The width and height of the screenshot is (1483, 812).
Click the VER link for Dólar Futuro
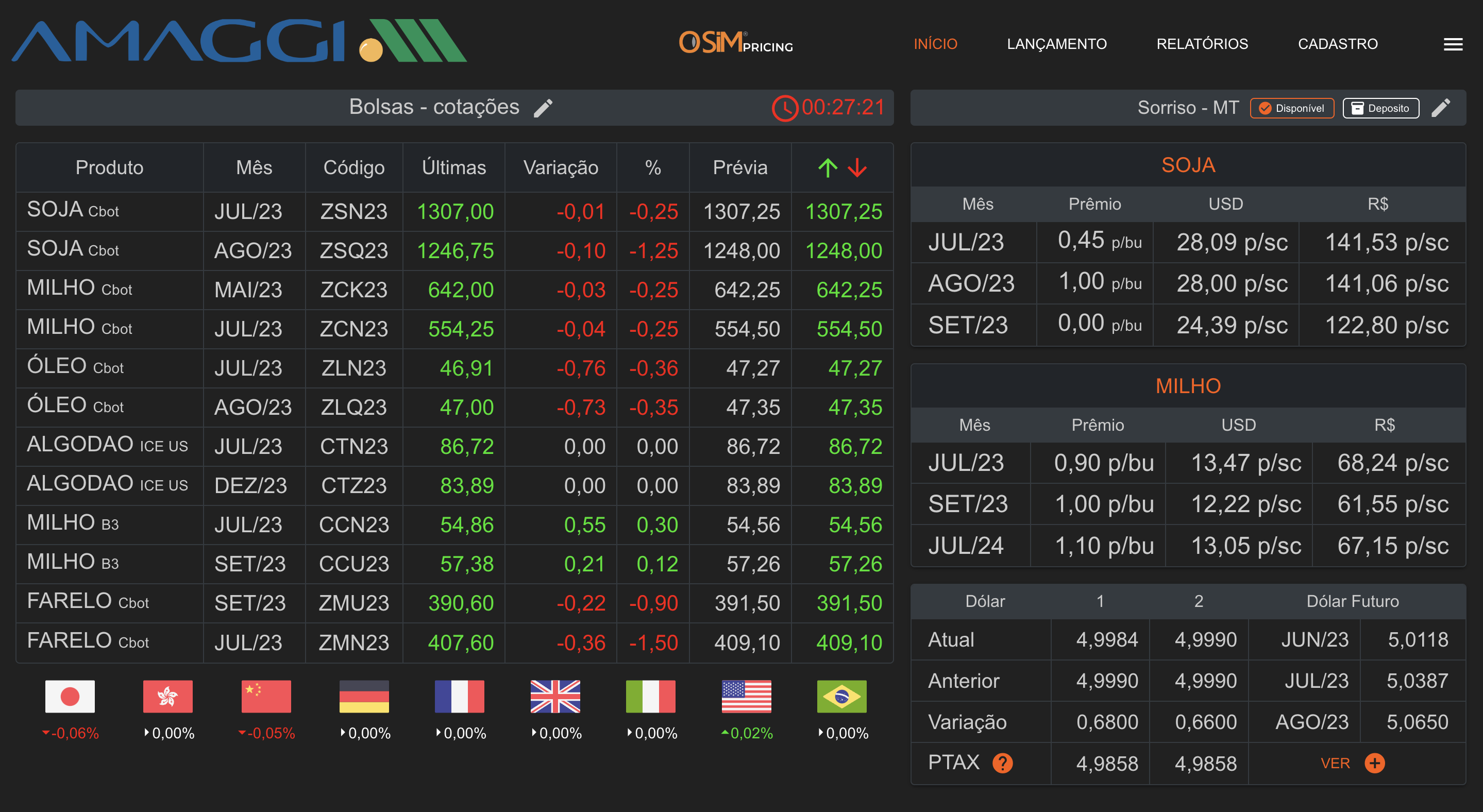pyautogui.click(x=1335, y=763)
